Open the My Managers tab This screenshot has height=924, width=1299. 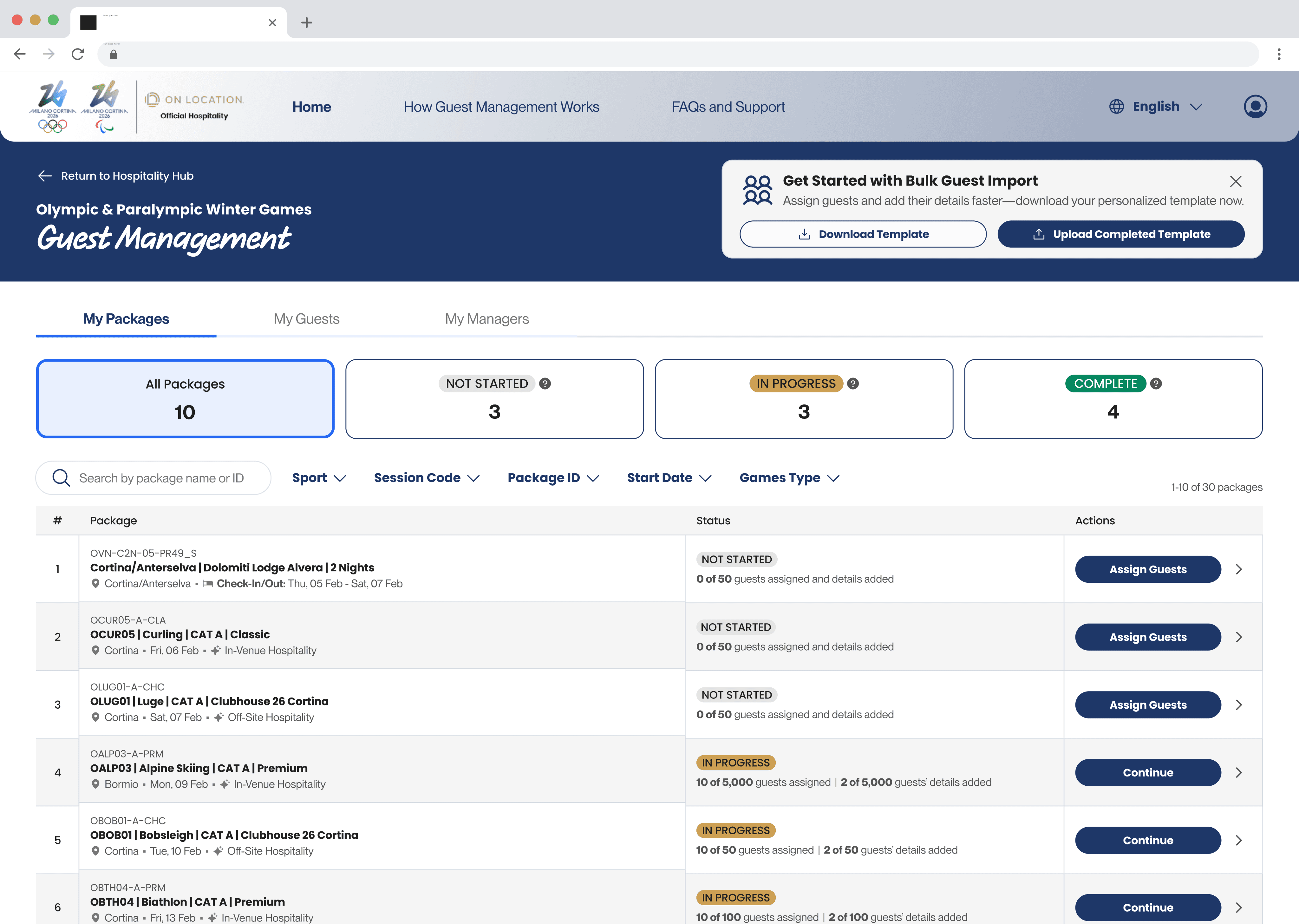pyautogui.click(x=487, y=318)
